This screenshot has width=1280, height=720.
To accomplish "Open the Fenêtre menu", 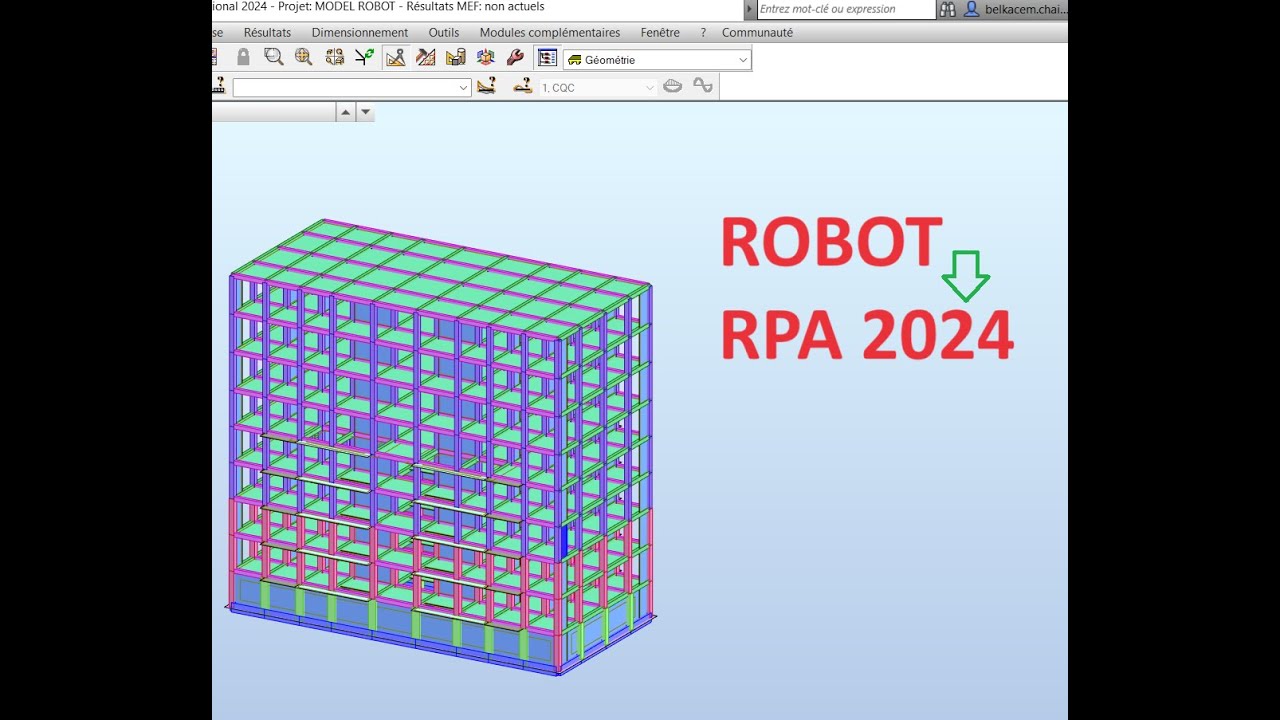I will pyautogui.click(x=661, y=33).
